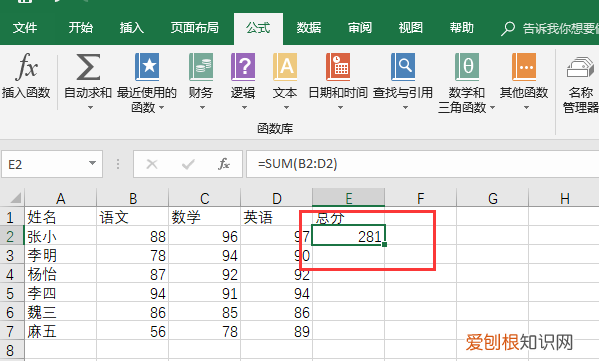The height and width of the screenshot is (361, 599).
Task: Open the Name Box dropdown arrow
Action: click(x=92, y=163)
